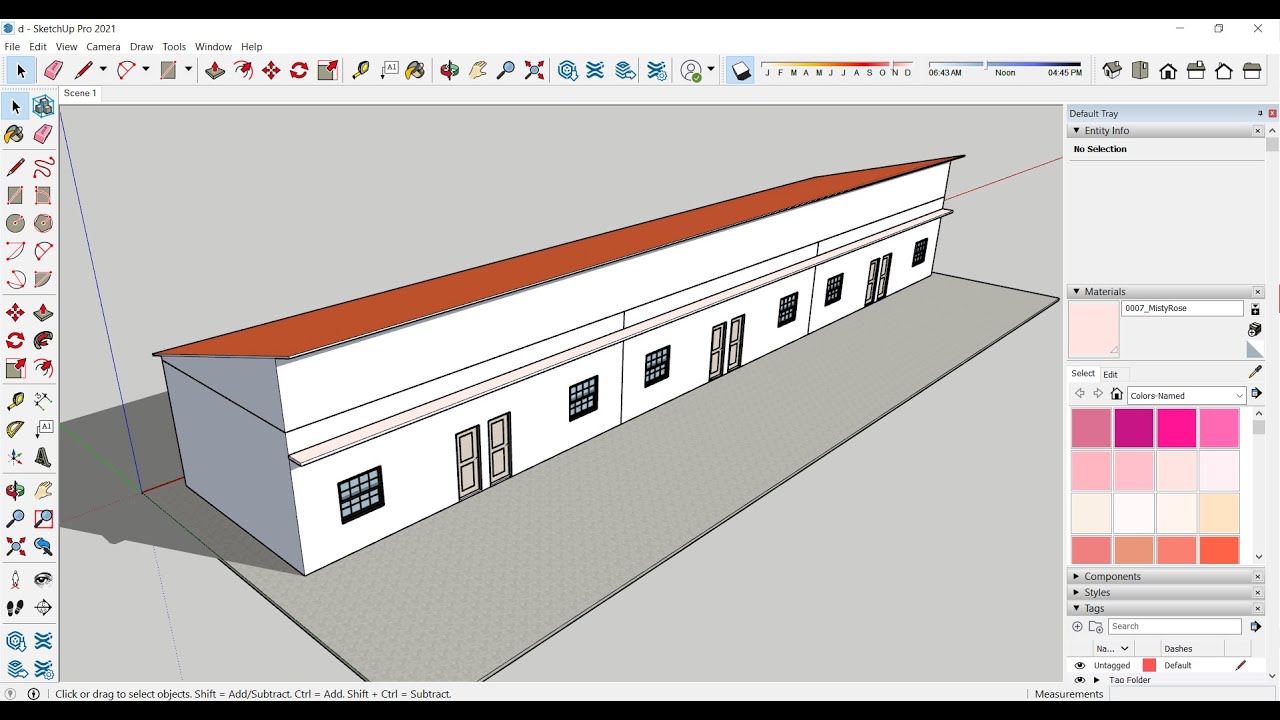The image size is (1280, 720).
Task: Select the Make Component tool in left toolbar
Action: [x=43, y=107]
